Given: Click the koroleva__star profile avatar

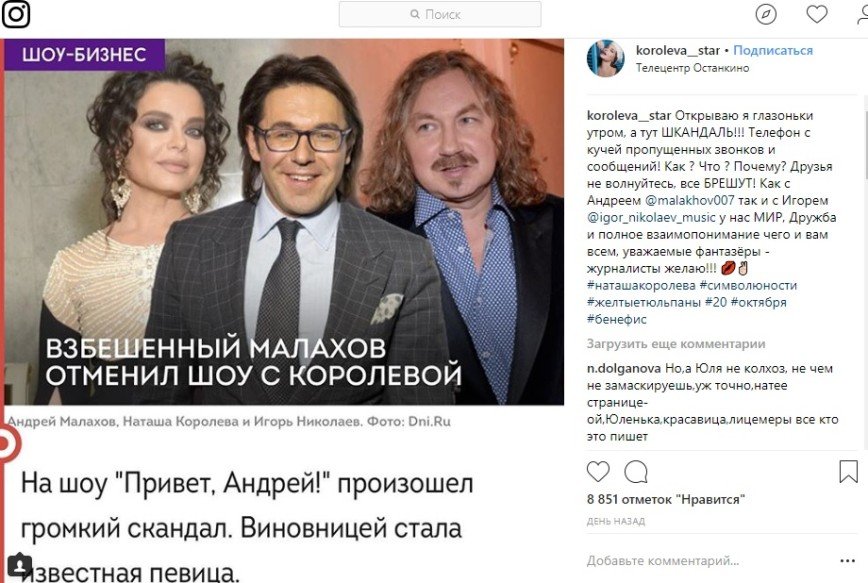Looking at the screenshot, I should tap(605, 58).
